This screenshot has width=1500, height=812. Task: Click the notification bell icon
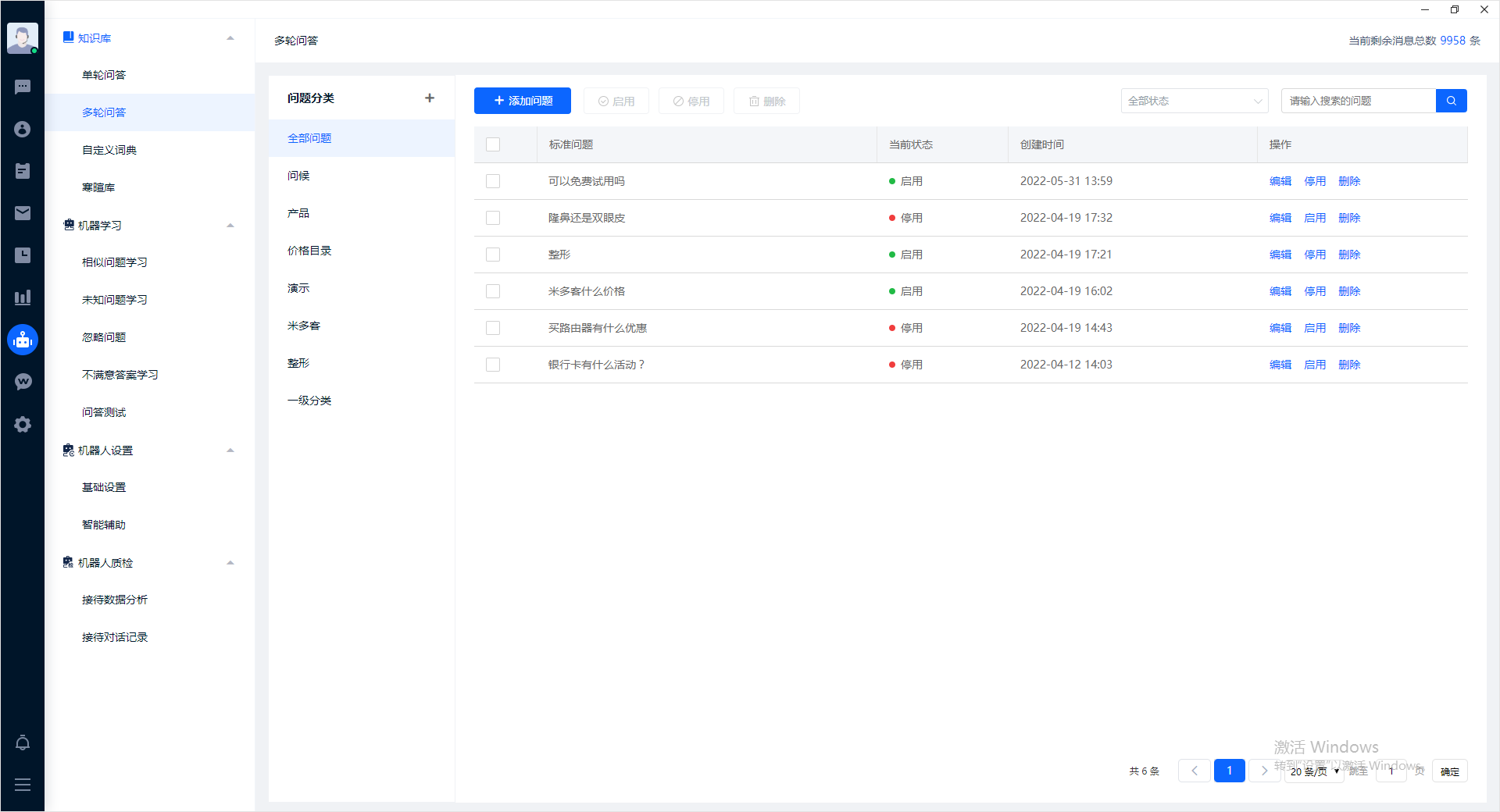coord(23,743)
